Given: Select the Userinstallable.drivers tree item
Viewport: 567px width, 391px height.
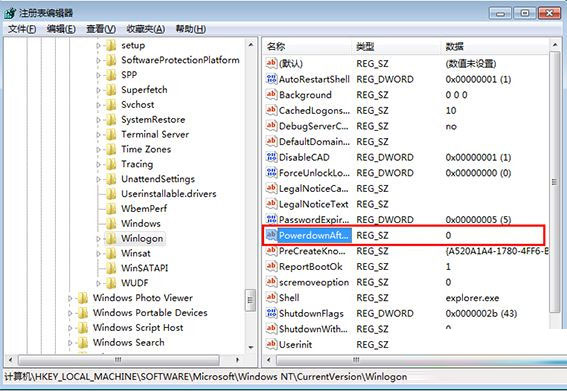Looking at the screenshot, I should pos(169,194).
